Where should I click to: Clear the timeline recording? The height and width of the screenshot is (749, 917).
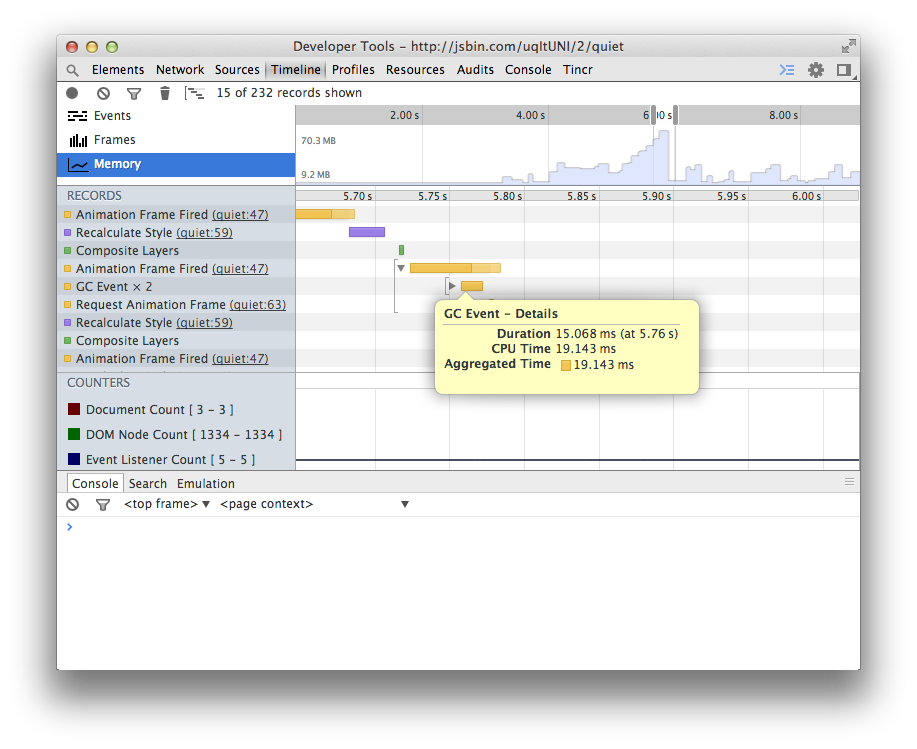point(104,93)
